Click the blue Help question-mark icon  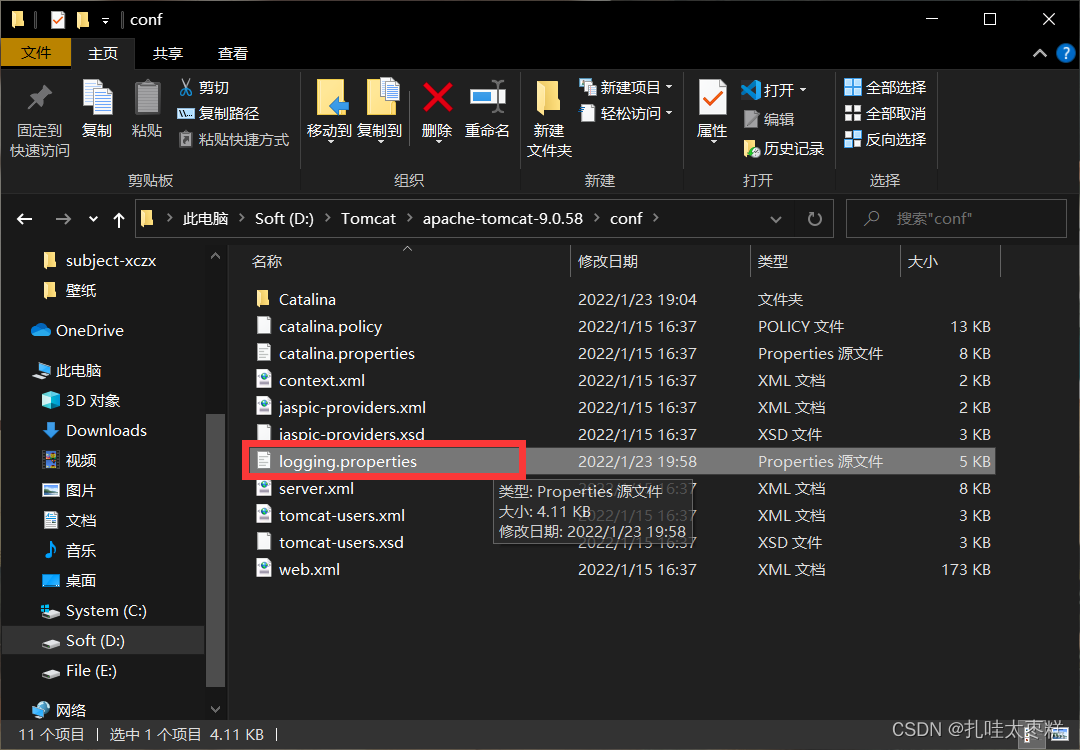coord(1065,53)
